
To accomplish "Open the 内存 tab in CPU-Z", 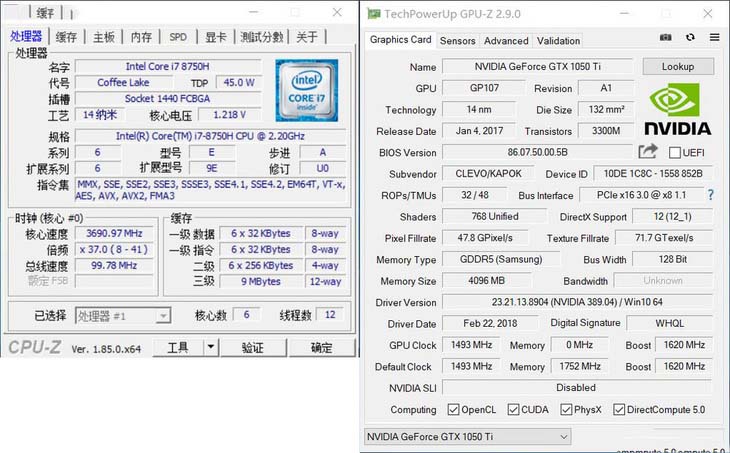I will (141, 37).
